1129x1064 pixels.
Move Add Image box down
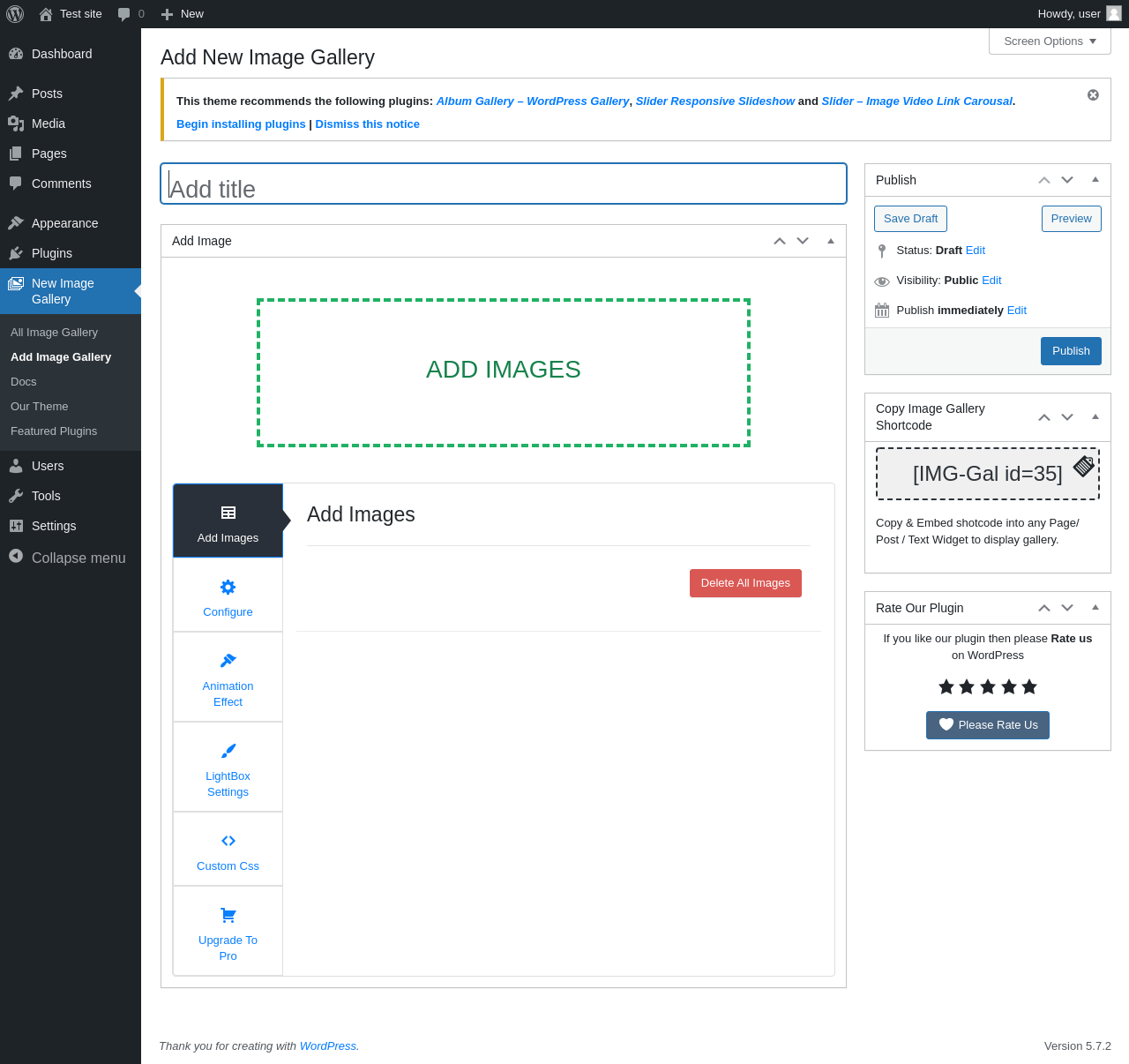pos(803,241)
